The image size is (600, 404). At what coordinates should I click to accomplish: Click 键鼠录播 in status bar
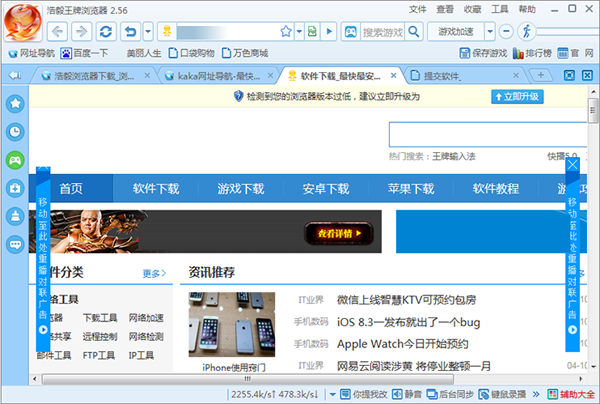(x=502, y=394)
